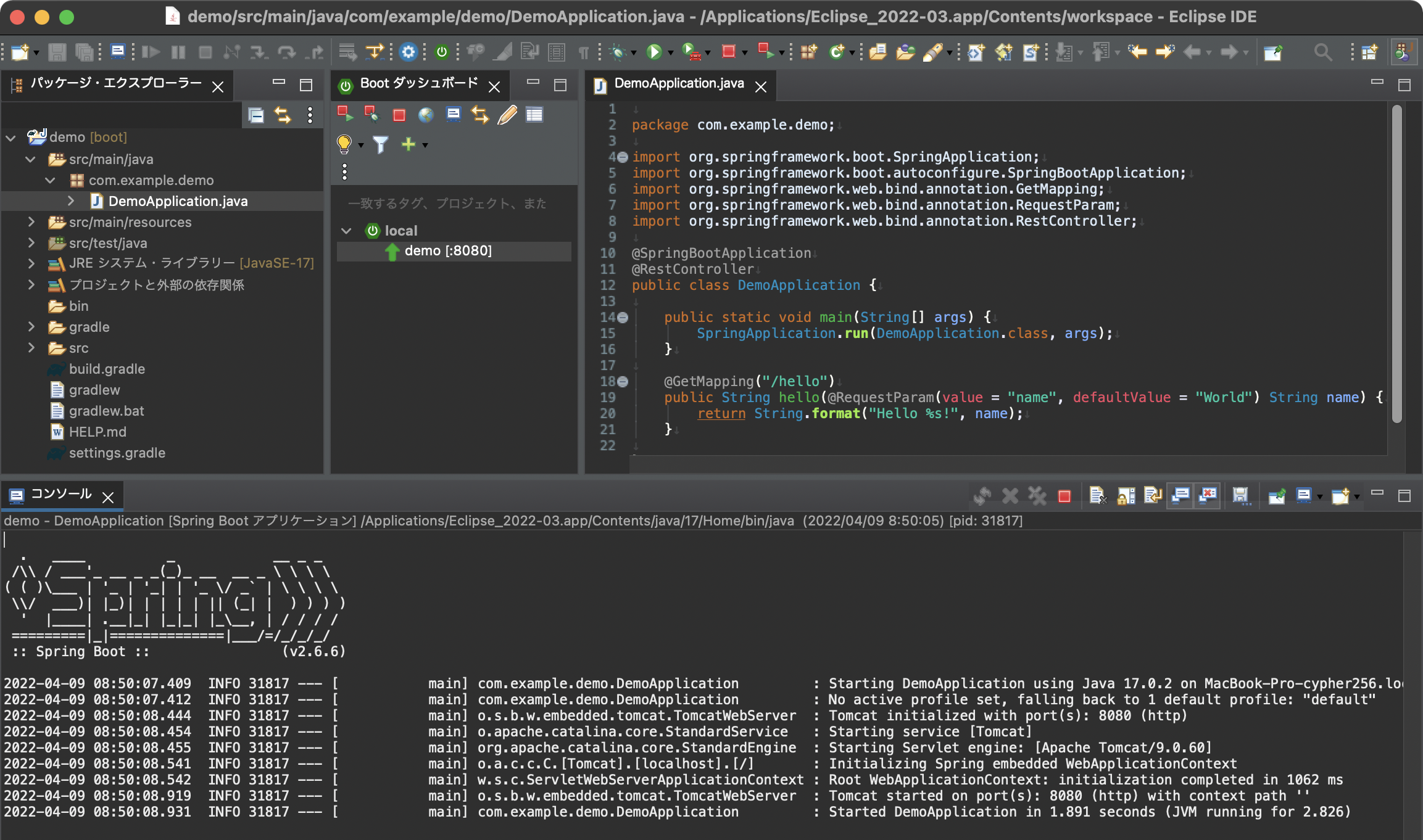Collapse the imports fold on line 4
1423x840 pixels.
click(x=623, y=157)
